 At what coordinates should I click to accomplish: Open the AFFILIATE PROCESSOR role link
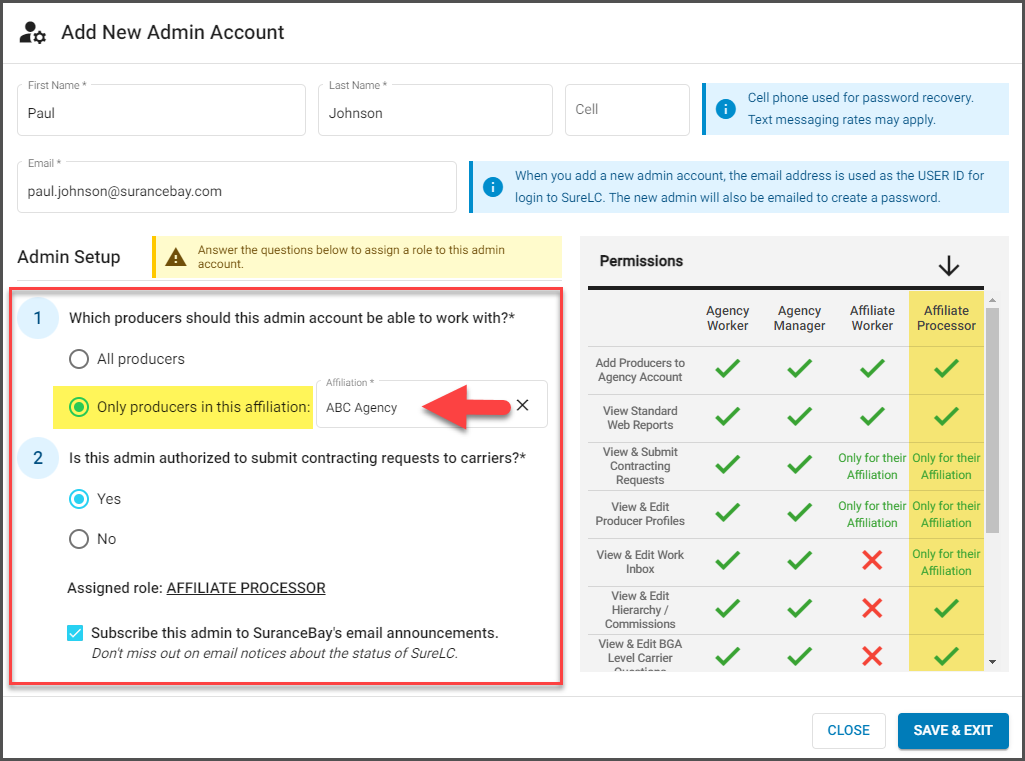pos(245,588)
